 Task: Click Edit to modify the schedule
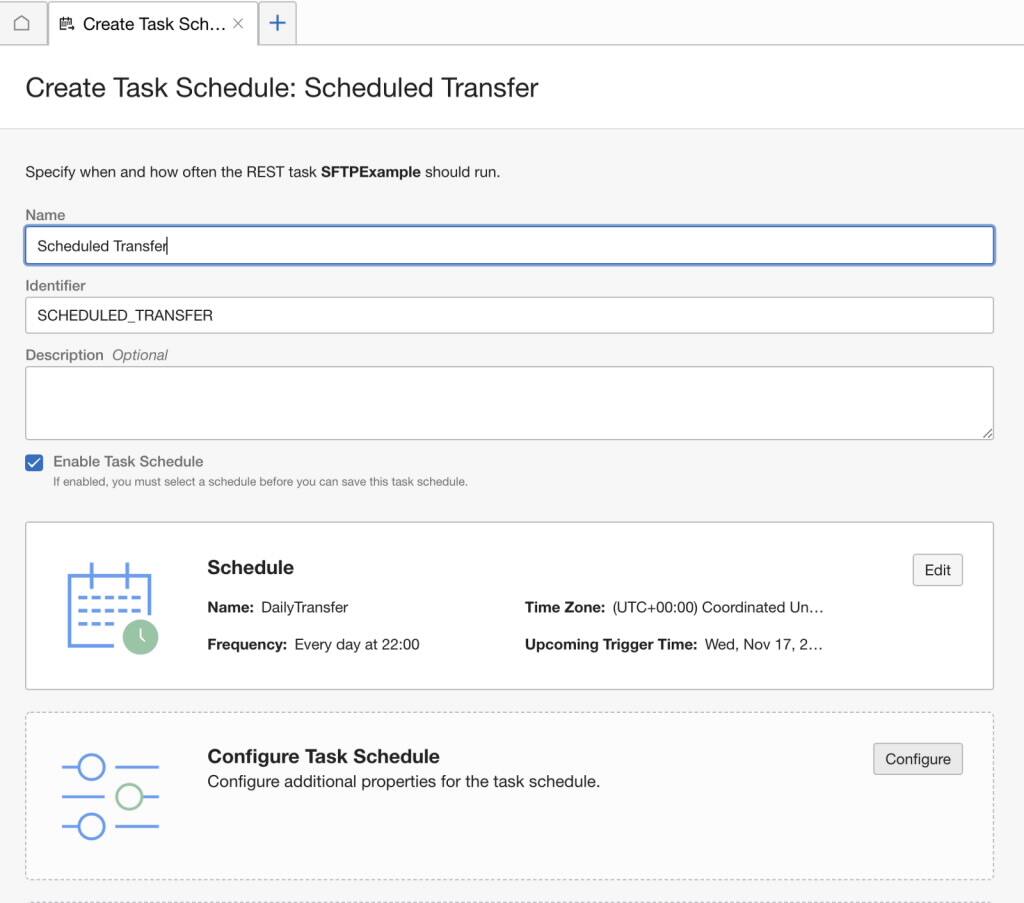click(937, 570)
